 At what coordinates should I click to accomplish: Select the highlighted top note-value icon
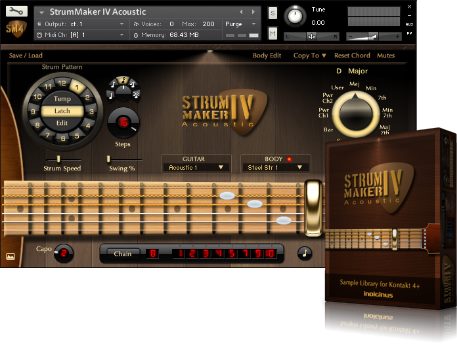click(x=123, y=80)
